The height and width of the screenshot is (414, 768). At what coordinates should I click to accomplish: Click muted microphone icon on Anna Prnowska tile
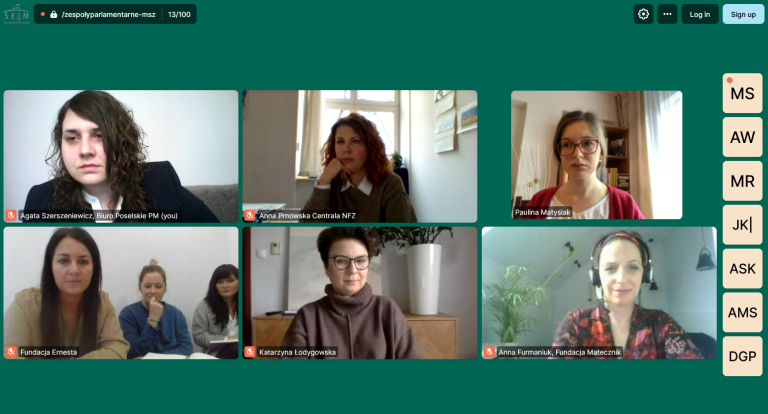click(x=250, y=216)
